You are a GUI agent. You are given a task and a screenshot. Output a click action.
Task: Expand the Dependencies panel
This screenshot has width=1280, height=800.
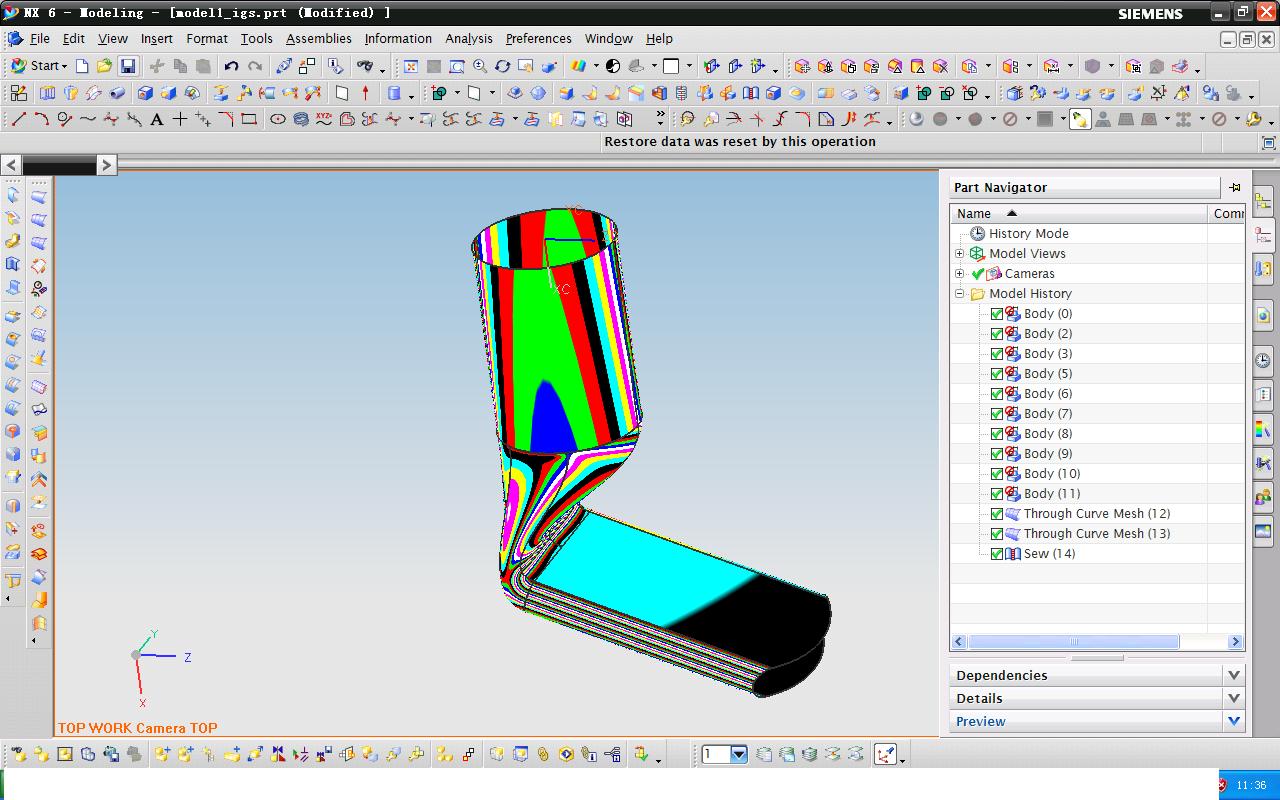1233,675
